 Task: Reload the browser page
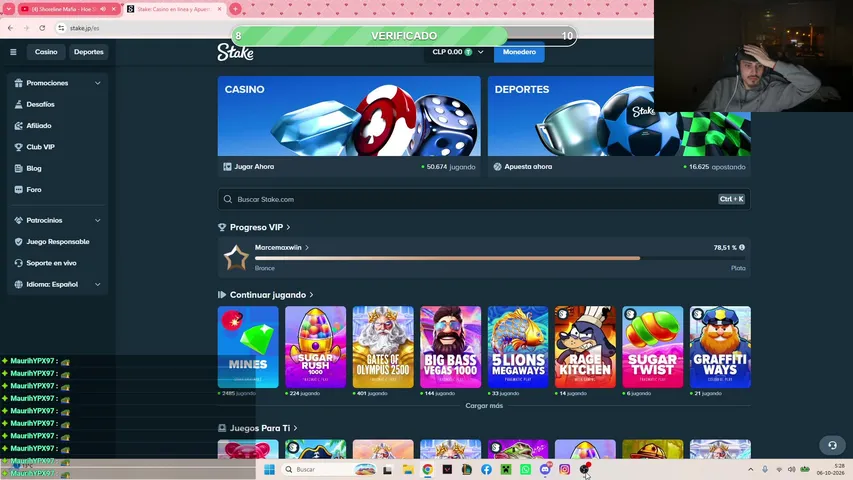42,28
